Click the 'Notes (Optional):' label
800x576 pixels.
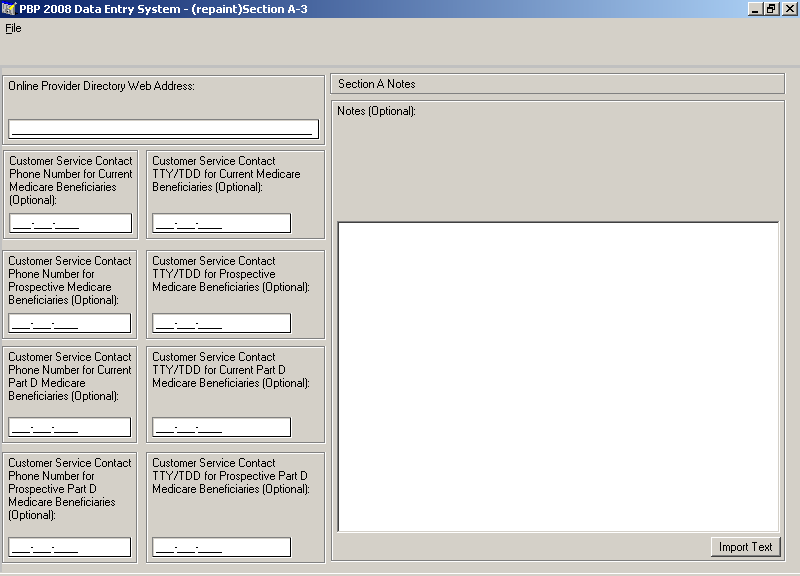click(x=377, y=111)
